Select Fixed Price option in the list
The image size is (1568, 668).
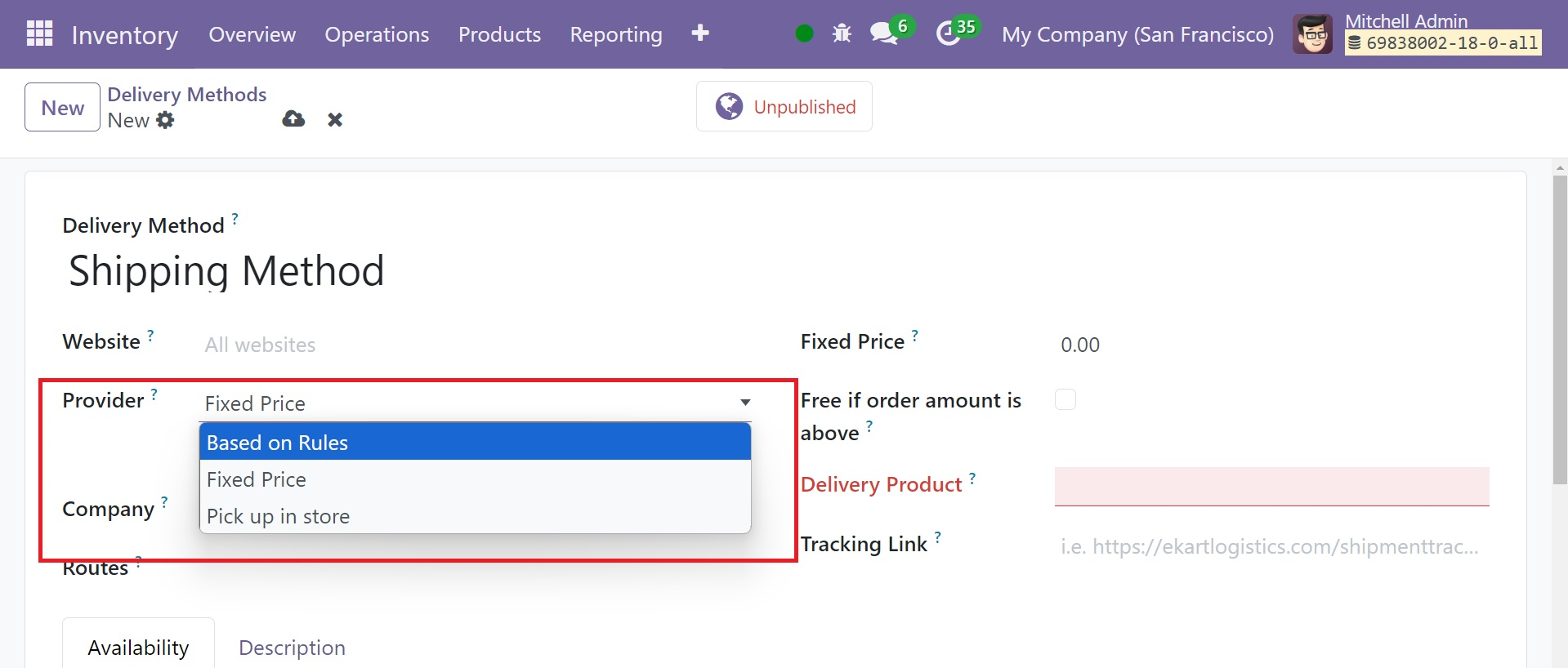click(475, 479)
